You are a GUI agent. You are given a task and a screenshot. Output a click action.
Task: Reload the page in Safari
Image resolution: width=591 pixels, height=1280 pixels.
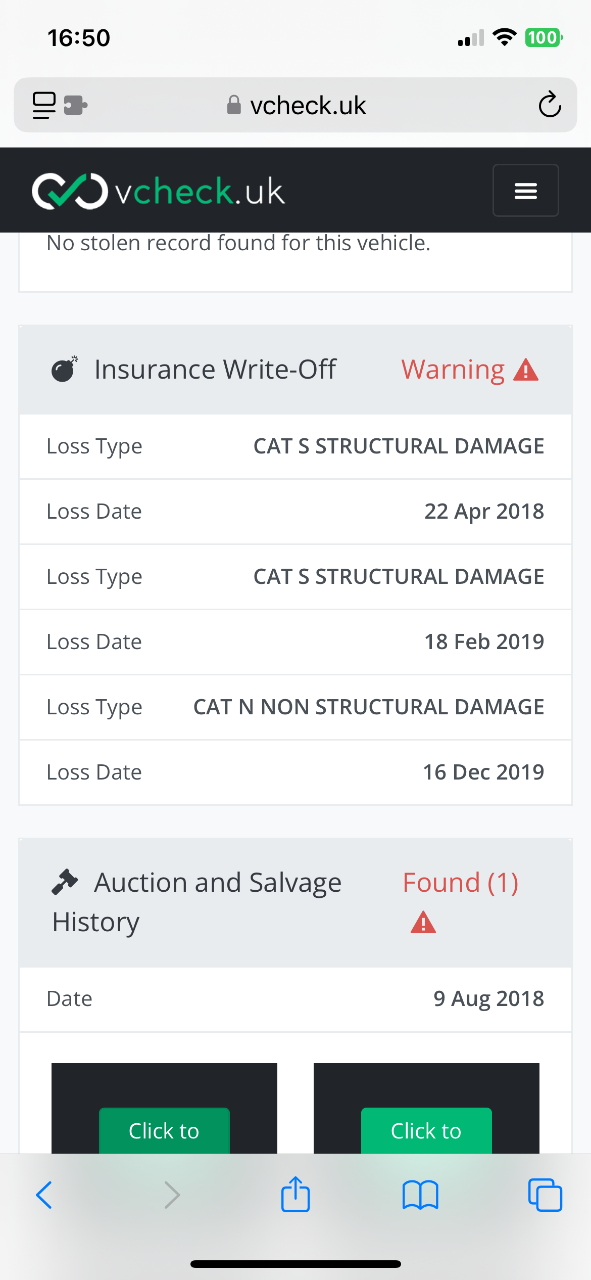click(549, 105)
